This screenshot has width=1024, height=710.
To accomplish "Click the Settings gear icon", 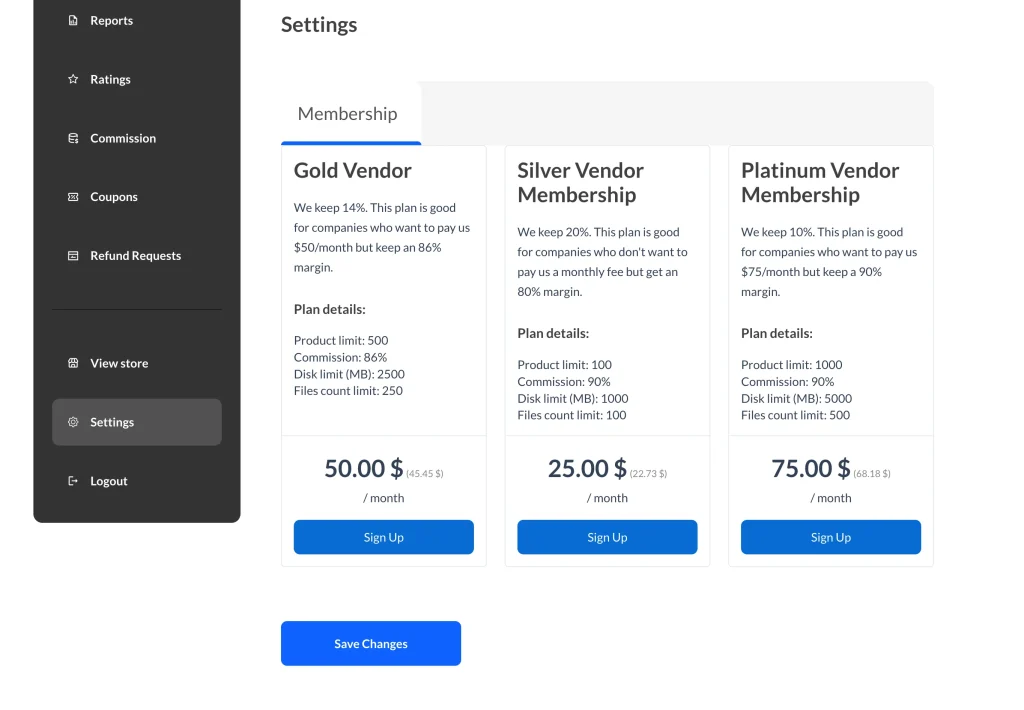I will [x=73, y=422].
